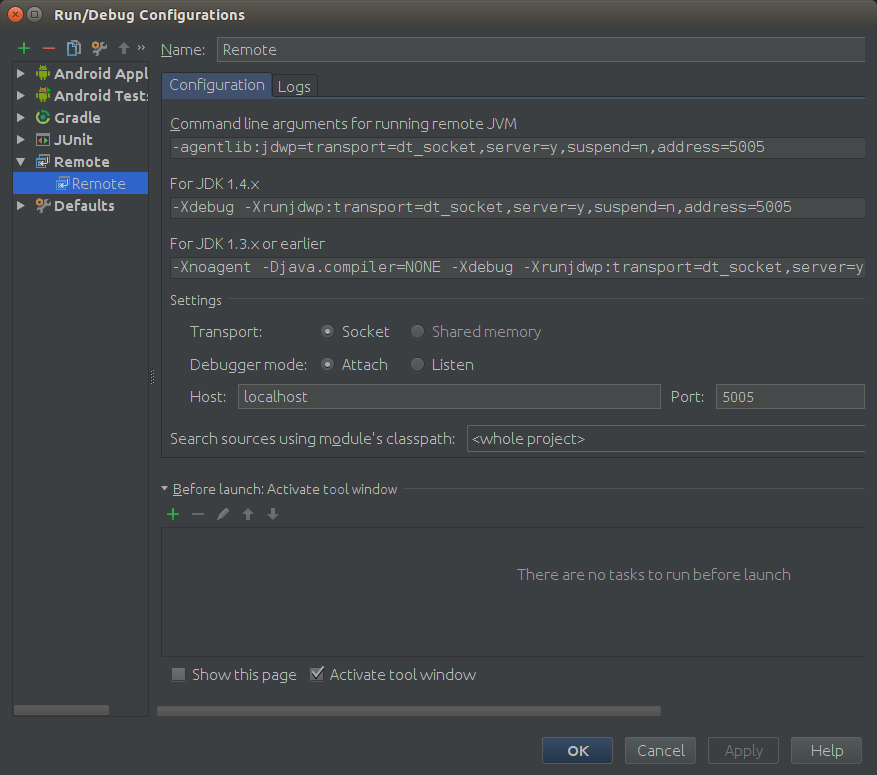Add a new run configuration

click(24, 47)
